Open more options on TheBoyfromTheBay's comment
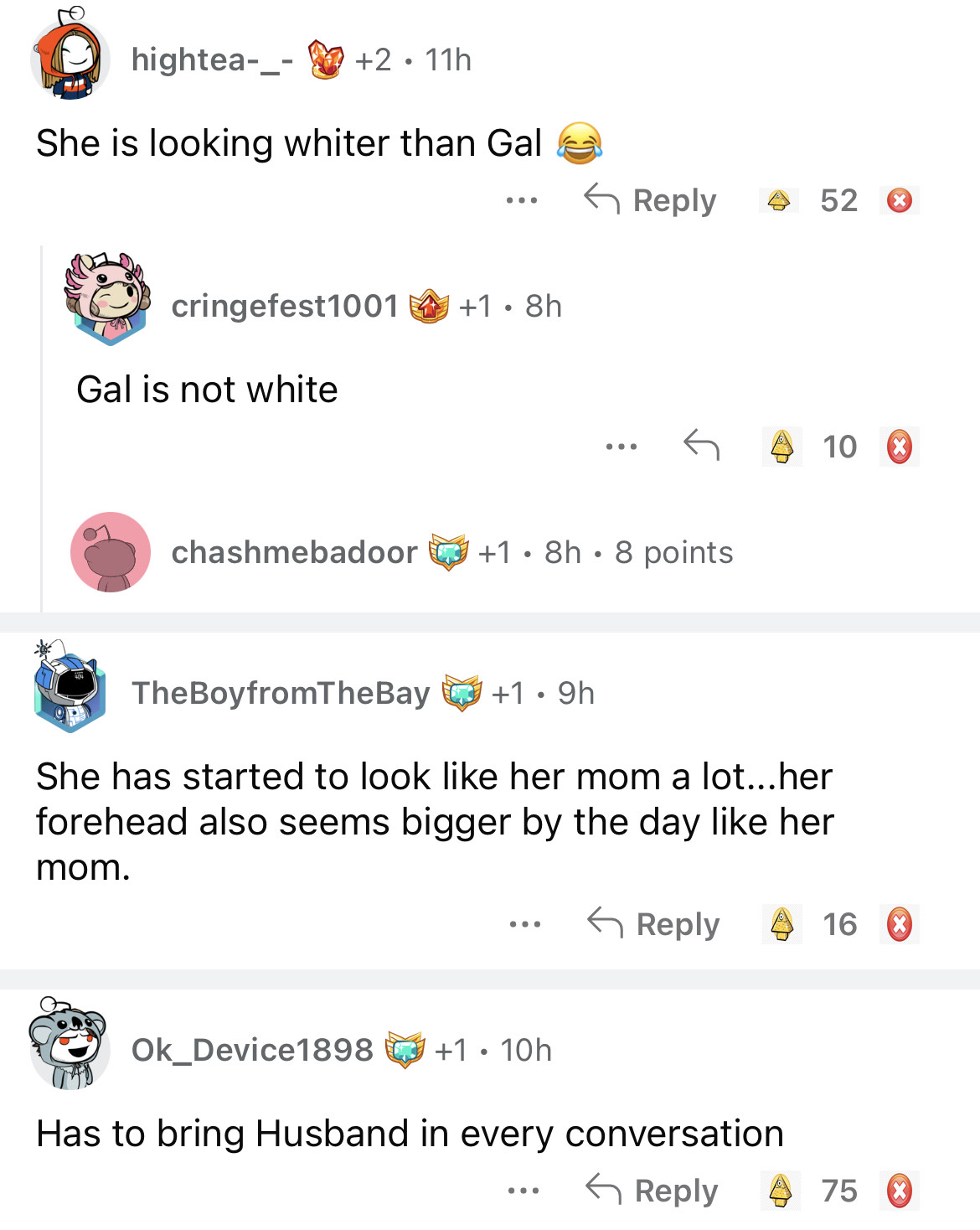Image resolution: width=980 pixels, height=1230 pixels. [x=525, y=924]
